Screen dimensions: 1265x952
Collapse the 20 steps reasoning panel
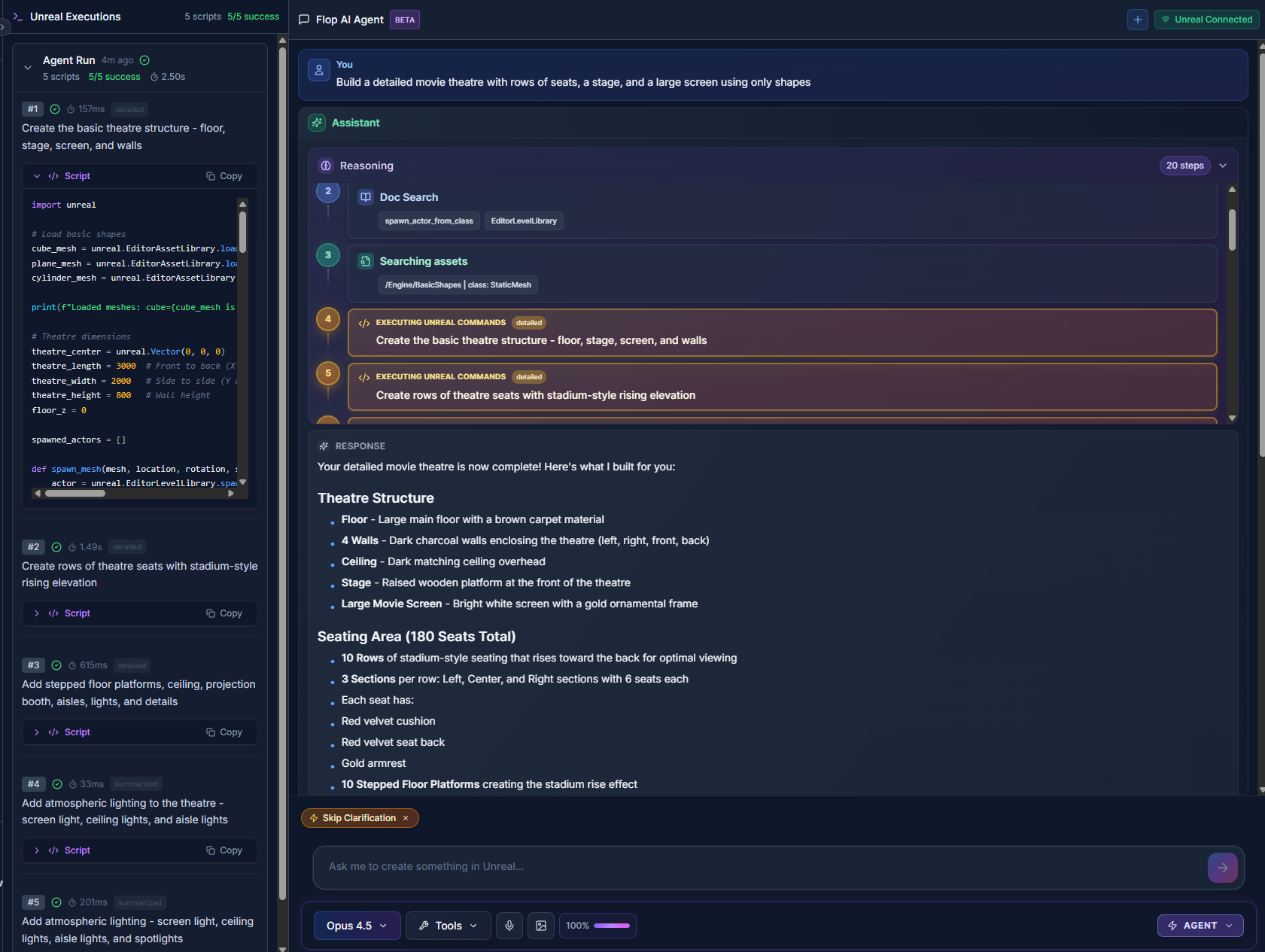tap(1223, 166)
